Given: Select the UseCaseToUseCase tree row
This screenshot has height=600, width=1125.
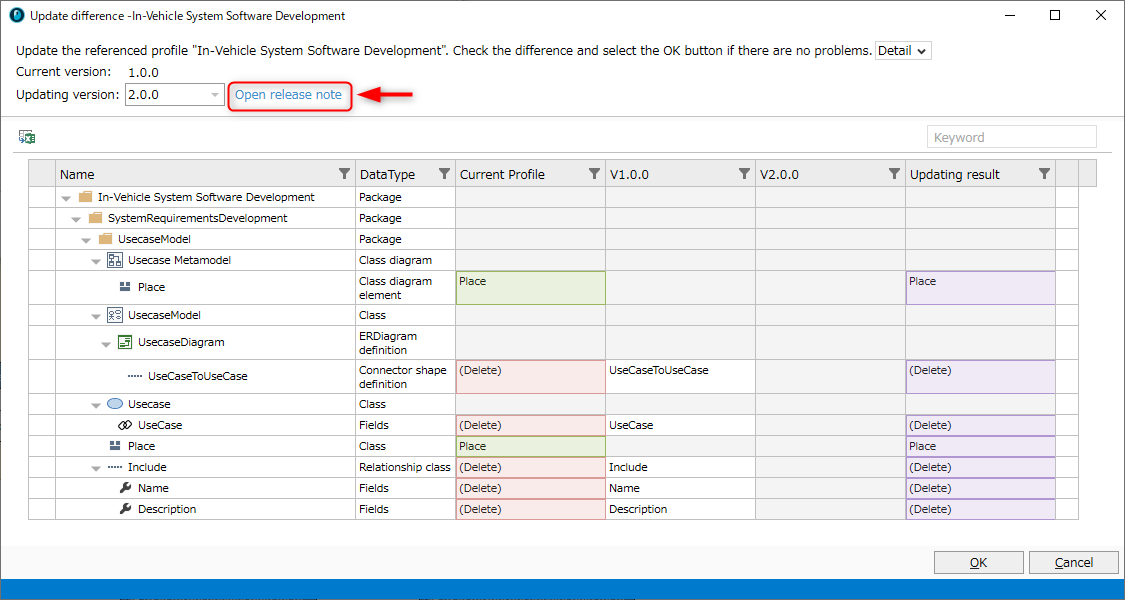Looking at the screenshot, I should (205, 376).
